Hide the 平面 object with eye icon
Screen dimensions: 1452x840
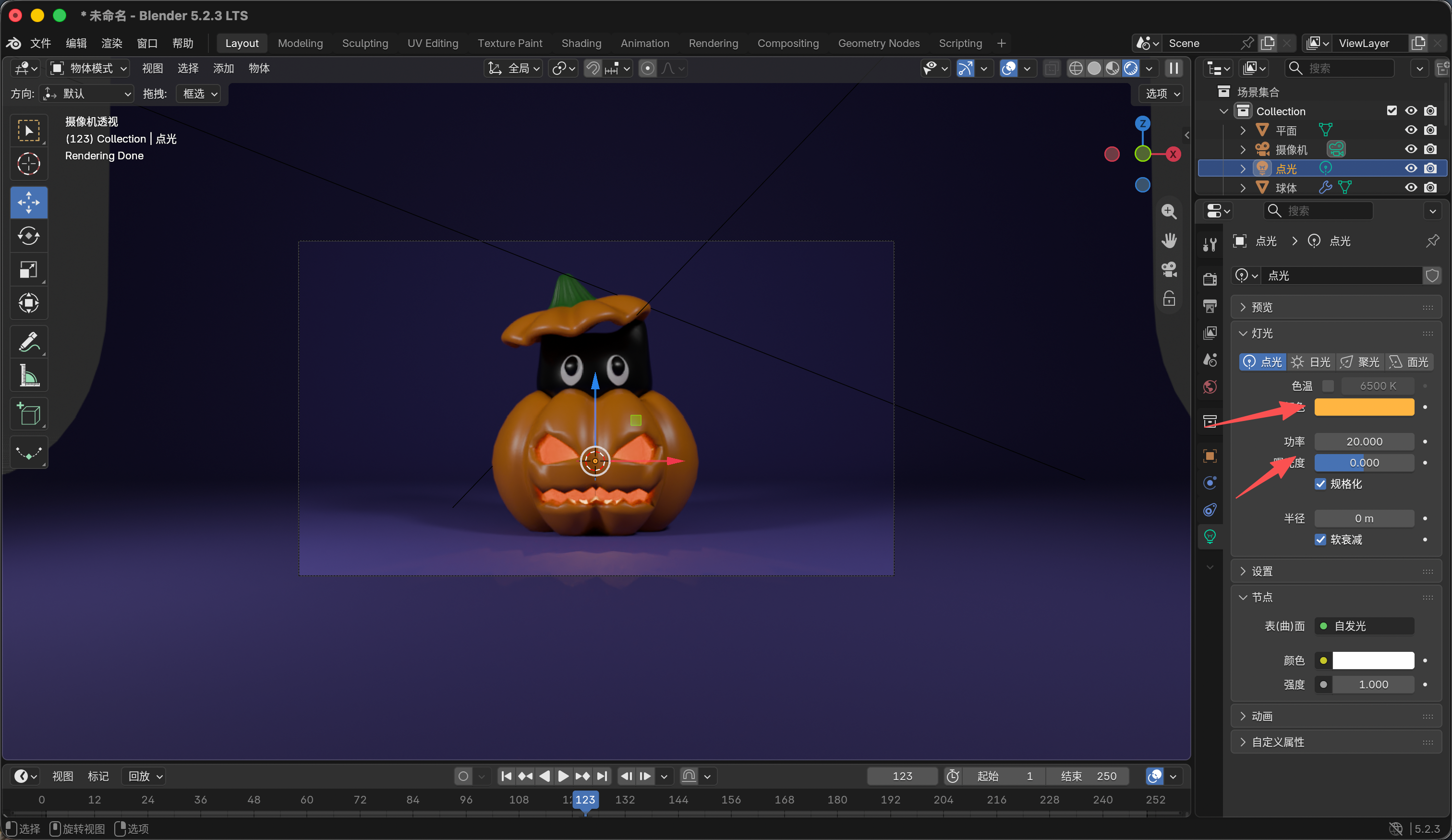(1411, 130)
